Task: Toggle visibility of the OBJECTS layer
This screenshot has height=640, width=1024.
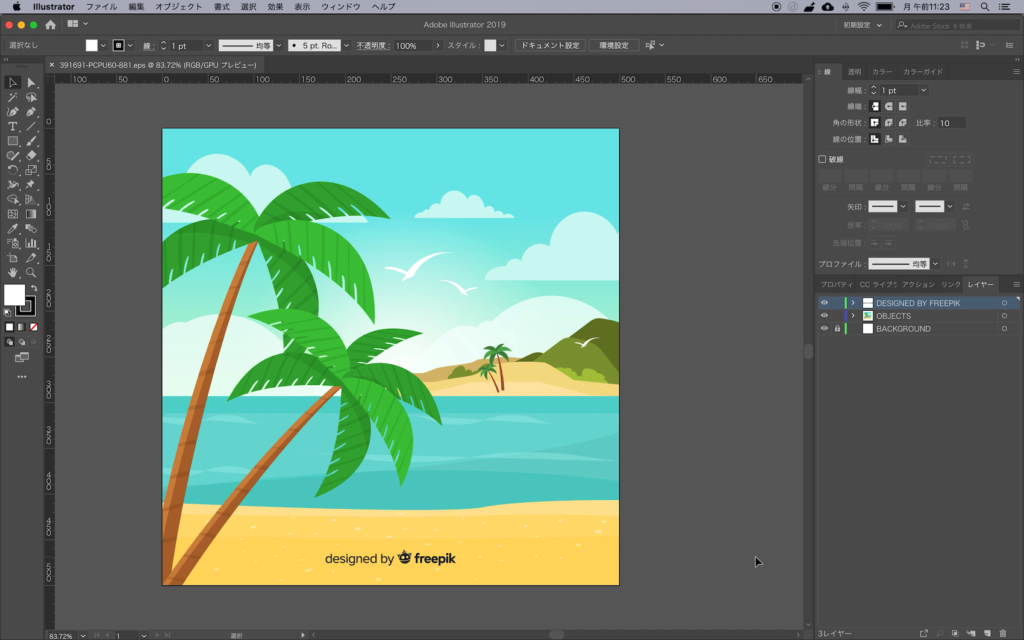Action: point(824,316)
